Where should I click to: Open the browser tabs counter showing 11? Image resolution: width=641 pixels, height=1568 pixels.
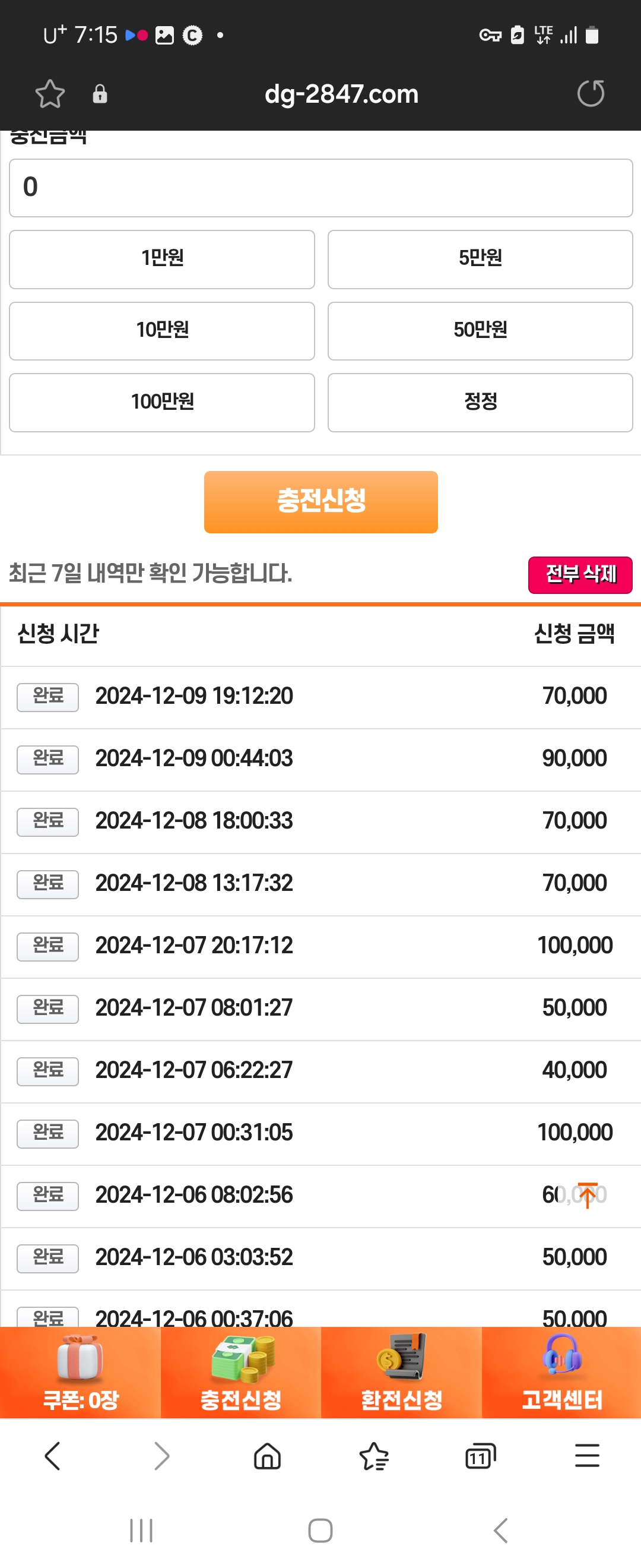click(480, 1456)
